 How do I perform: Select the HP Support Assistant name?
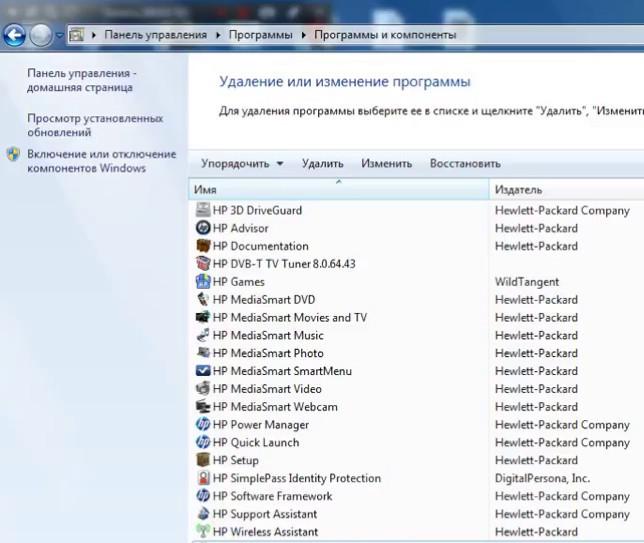pyautogui.click(x=265, y=514)
